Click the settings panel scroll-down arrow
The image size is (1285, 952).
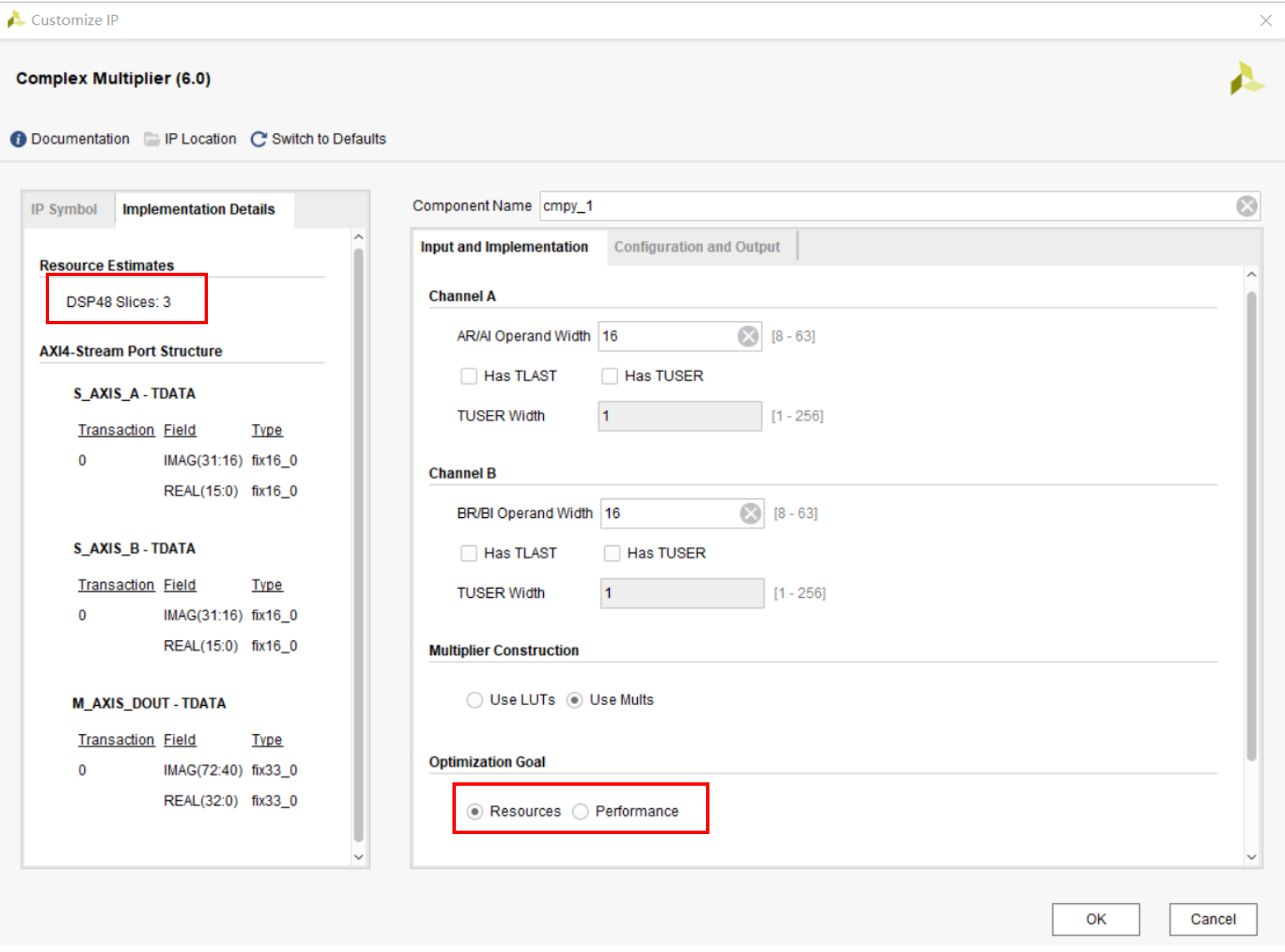click(x=1251, y=857)
